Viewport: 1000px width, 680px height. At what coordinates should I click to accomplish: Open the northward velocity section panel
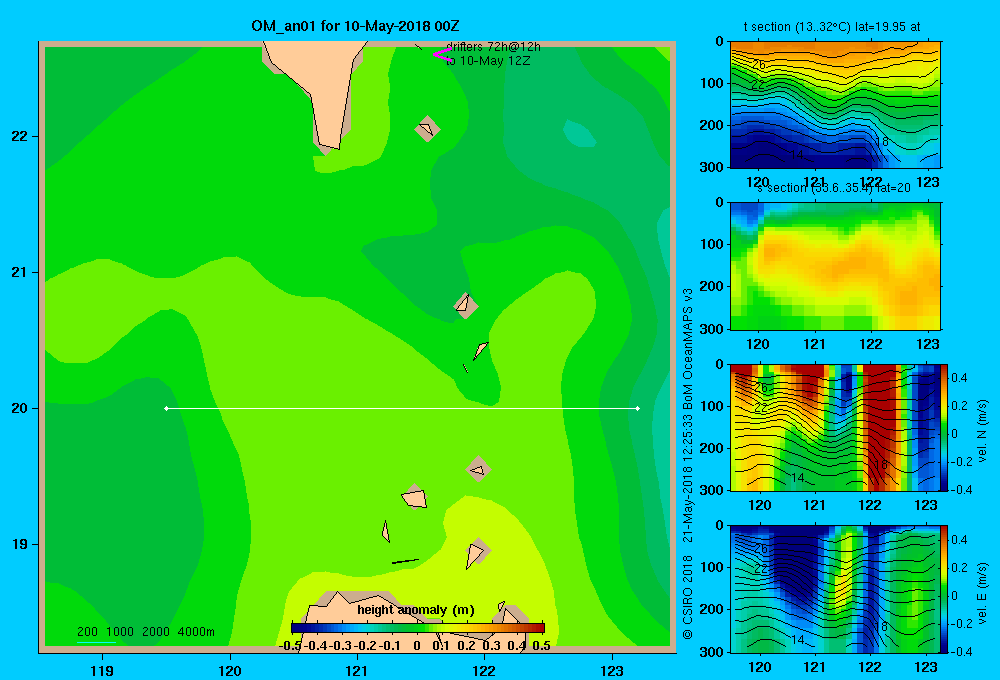835,427
